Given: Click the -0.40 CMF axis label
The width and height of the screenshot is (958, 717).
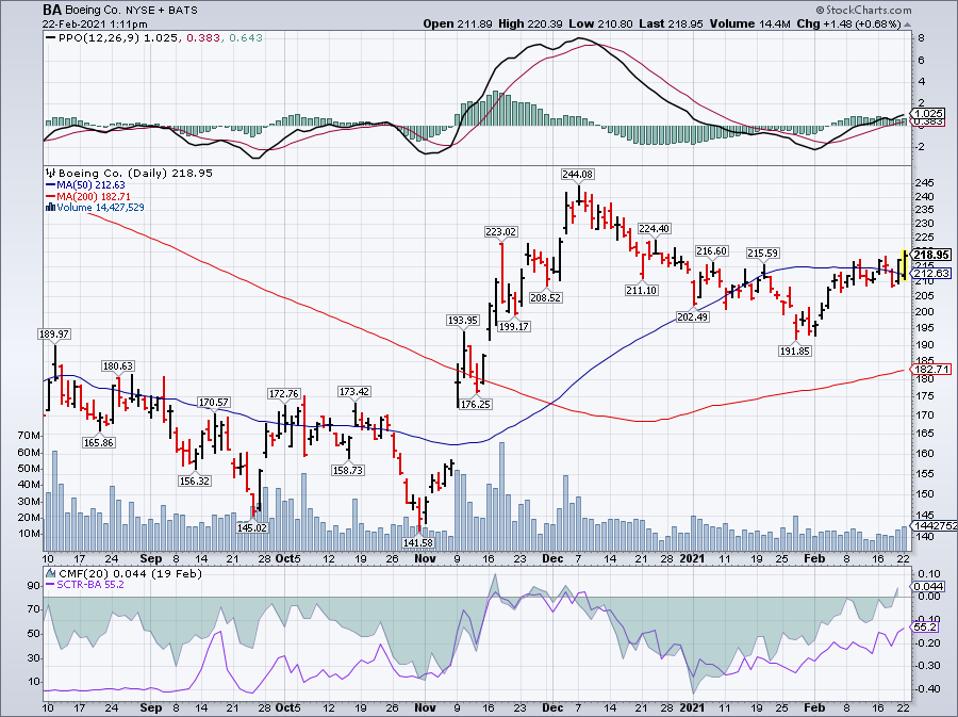Looking at the screenshot, I should [929, 689].
